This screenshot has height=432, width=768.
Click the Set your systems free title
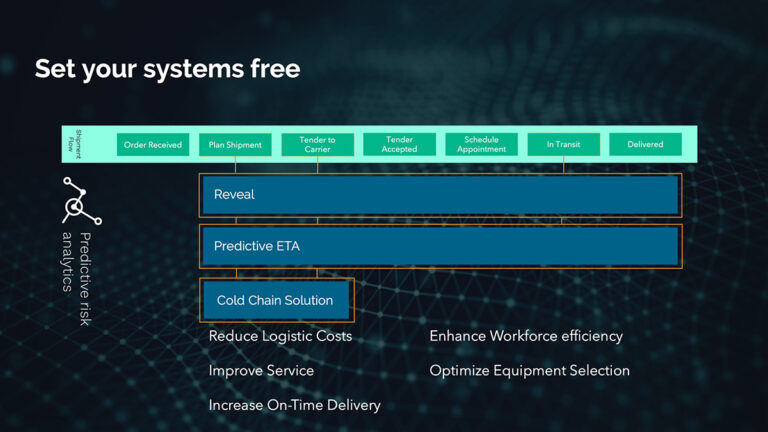[168, 69]
